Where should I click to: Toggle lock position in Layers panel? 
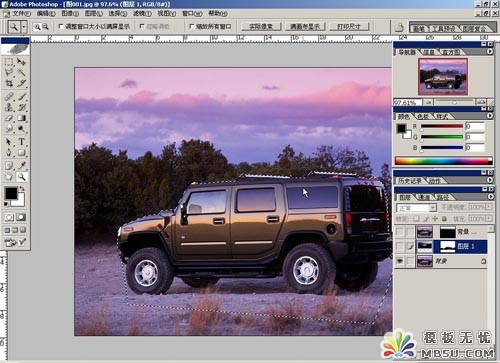click(435, 219)
